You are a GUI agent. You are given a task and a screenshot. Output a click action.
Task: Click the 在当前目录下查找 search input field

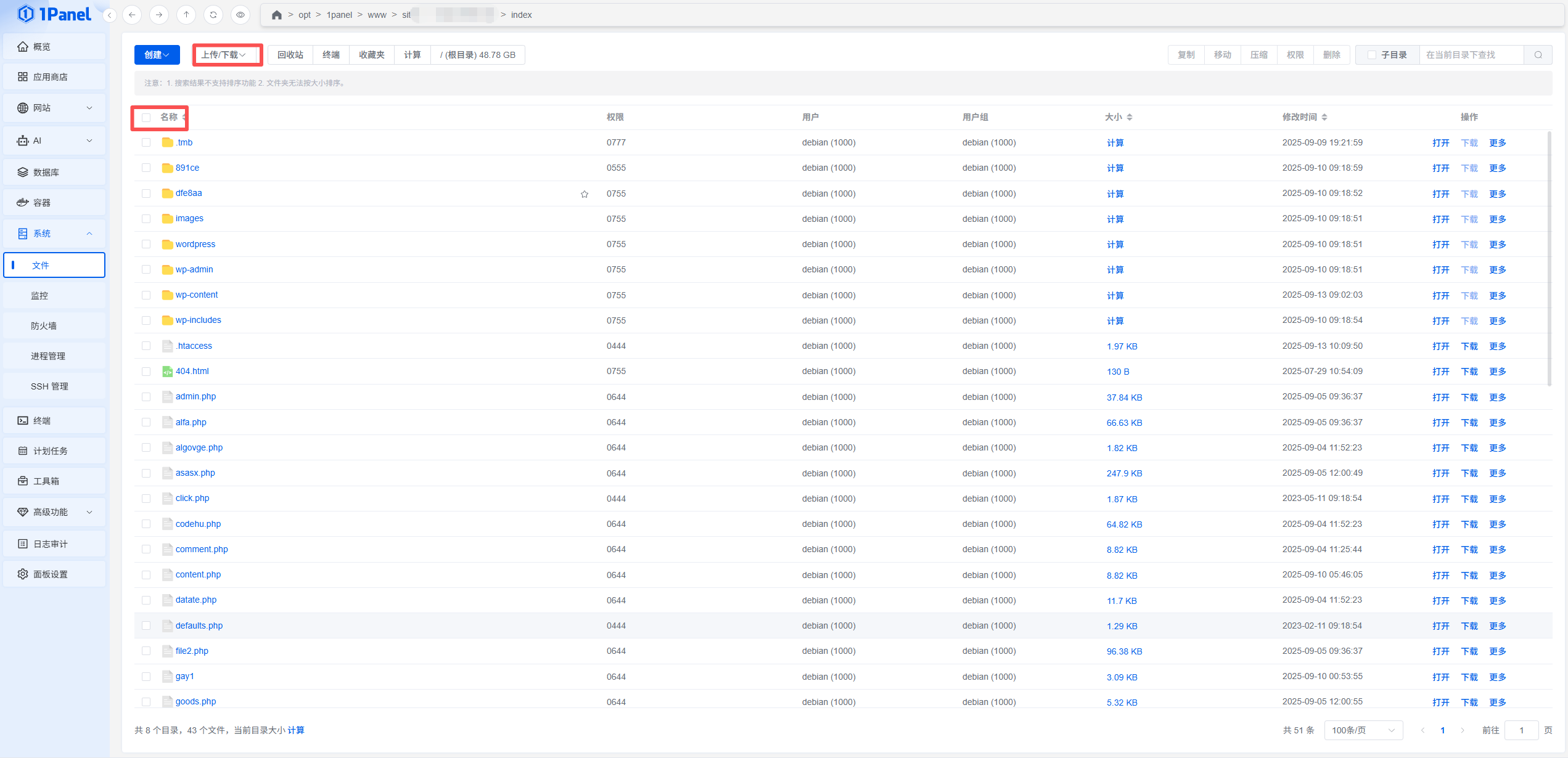[1471, 55]
